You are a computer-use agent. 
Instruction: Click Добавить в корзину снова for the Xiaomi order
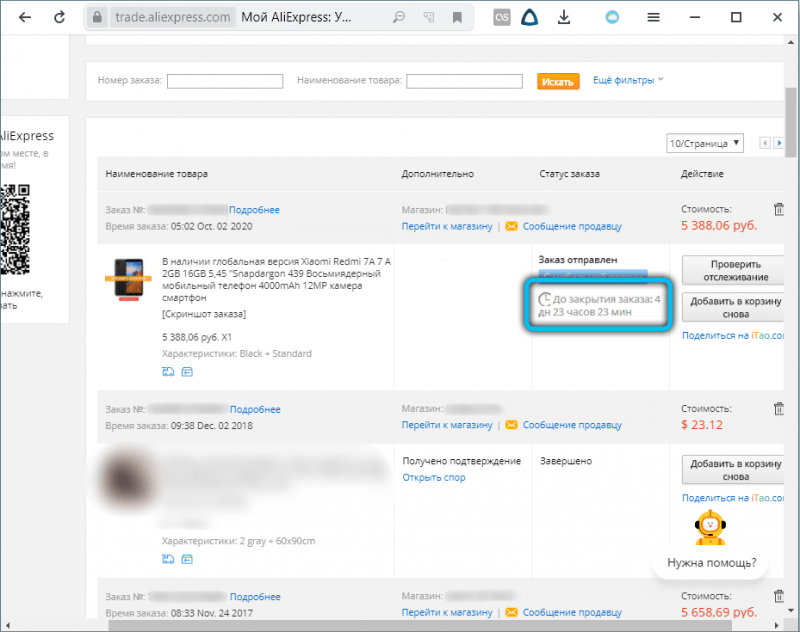pos(735,307)
